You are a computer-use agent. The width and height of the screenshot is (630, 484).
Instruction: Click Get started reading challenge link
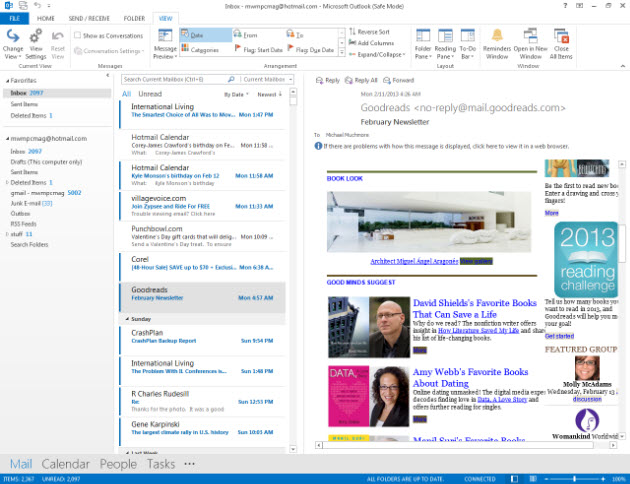pos(559,336)
